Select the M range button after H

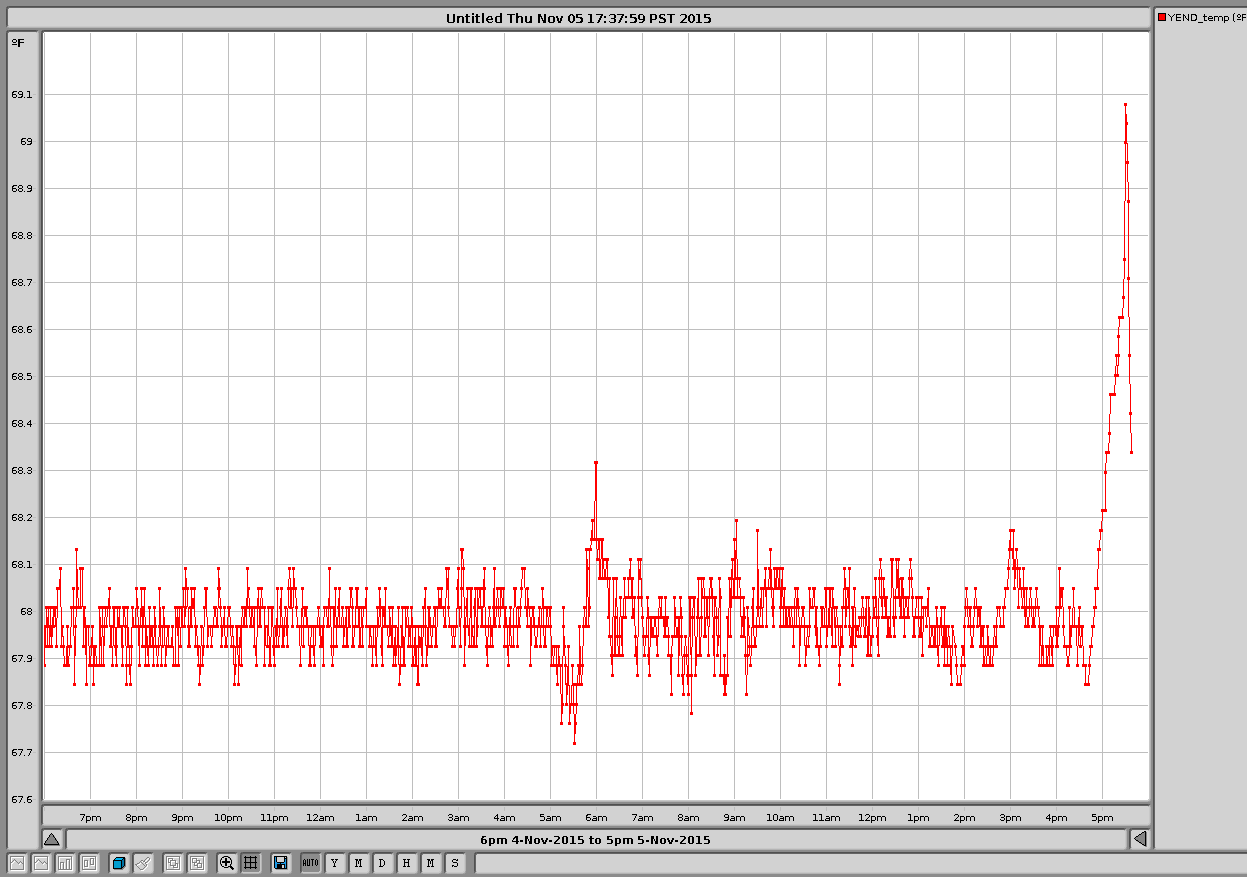coord(431,862)
